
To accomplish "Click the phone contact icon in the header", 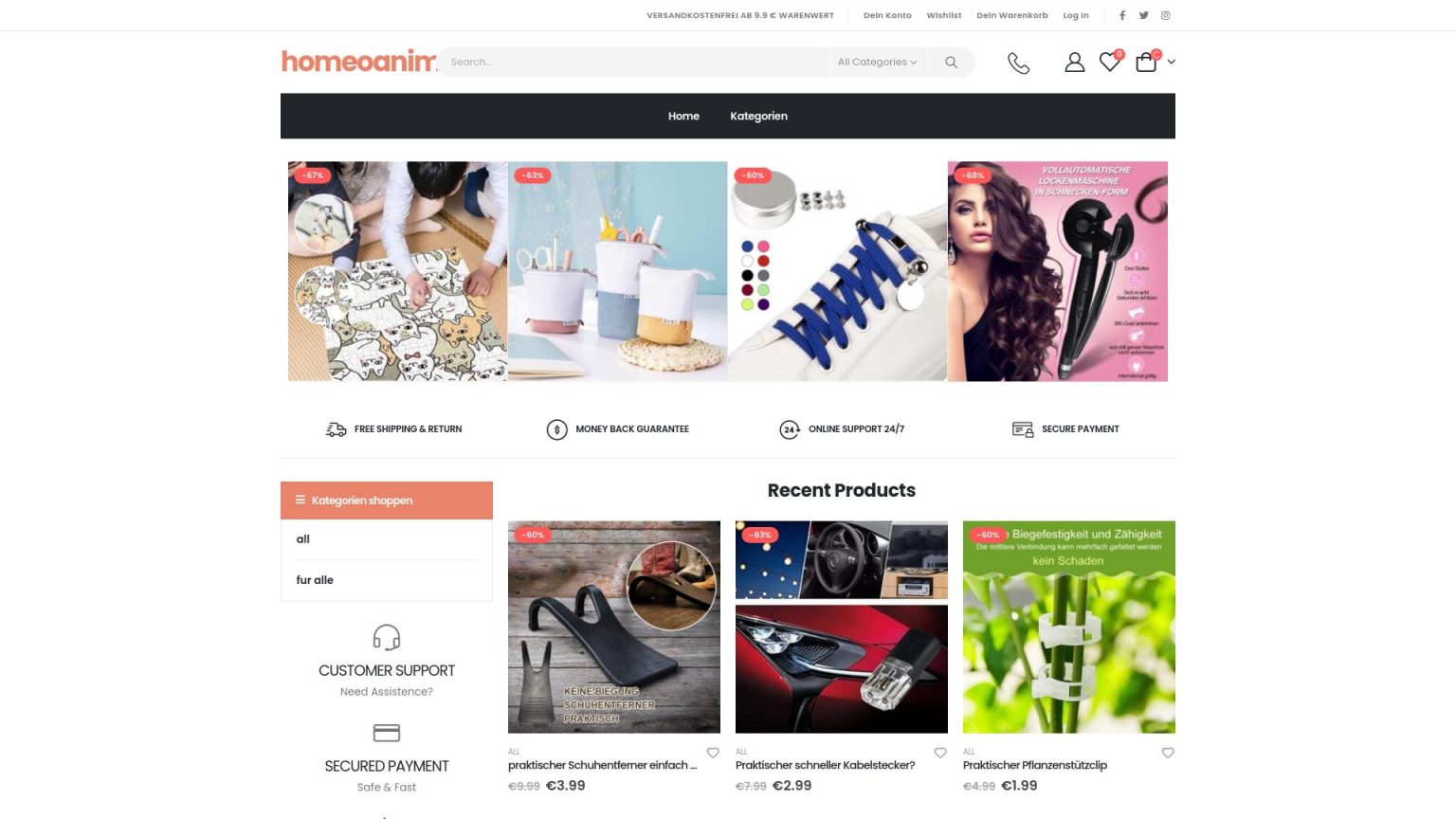I will 1018,63.
